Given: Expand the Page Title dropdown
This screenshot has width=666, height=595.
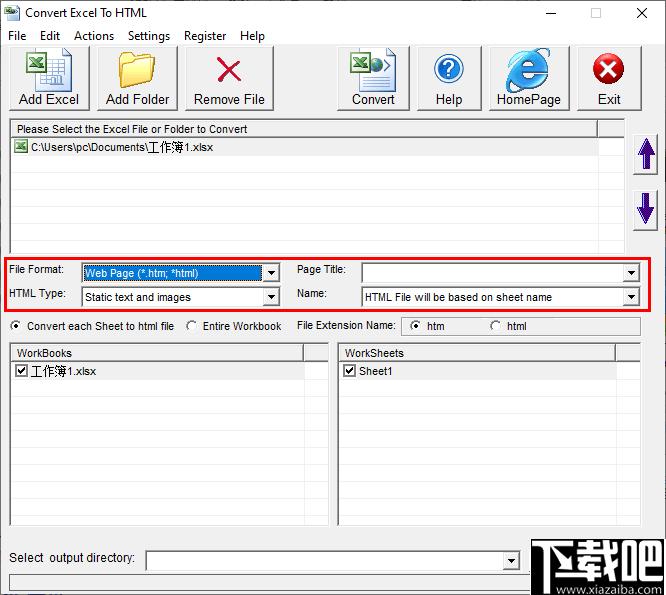Looking at the screenshot, I should tap(631, 273).
